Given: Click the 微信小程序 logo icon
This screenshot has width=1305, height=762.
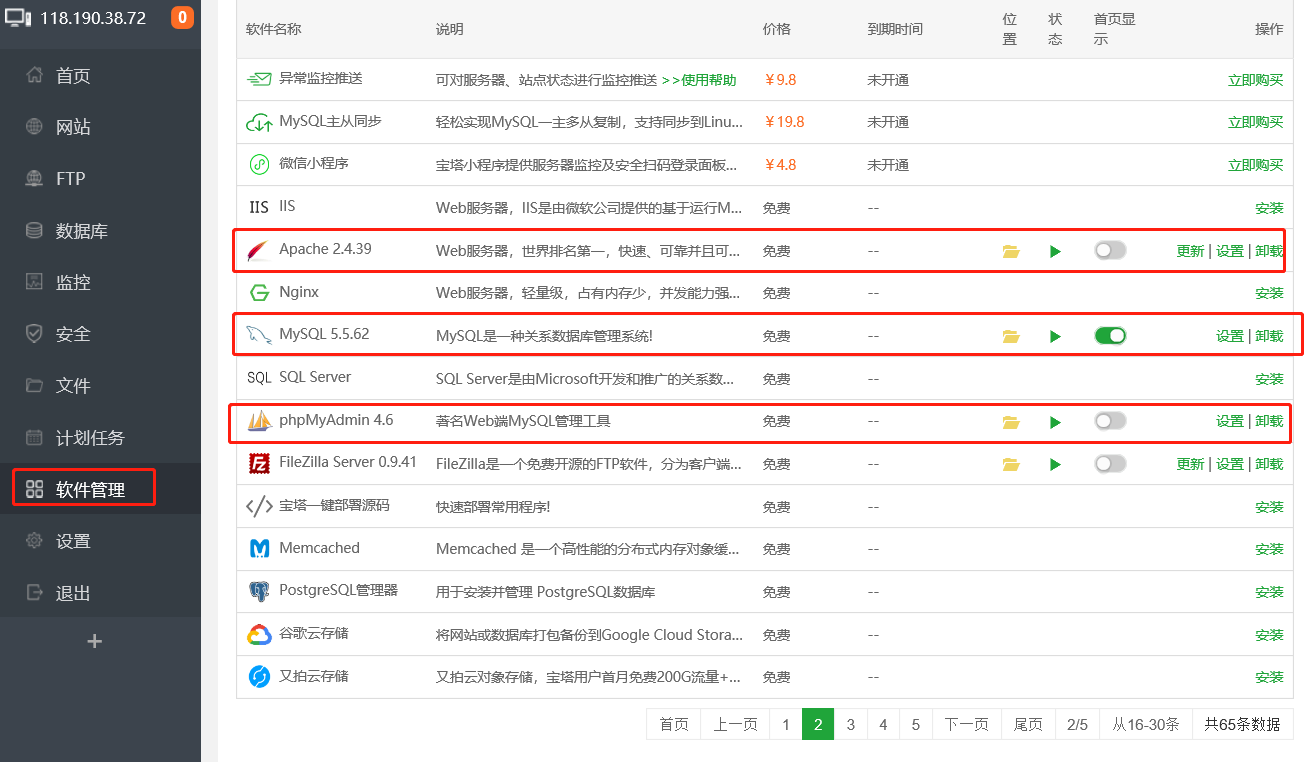Looking at the screenshot, I should (x=259, y=164).
